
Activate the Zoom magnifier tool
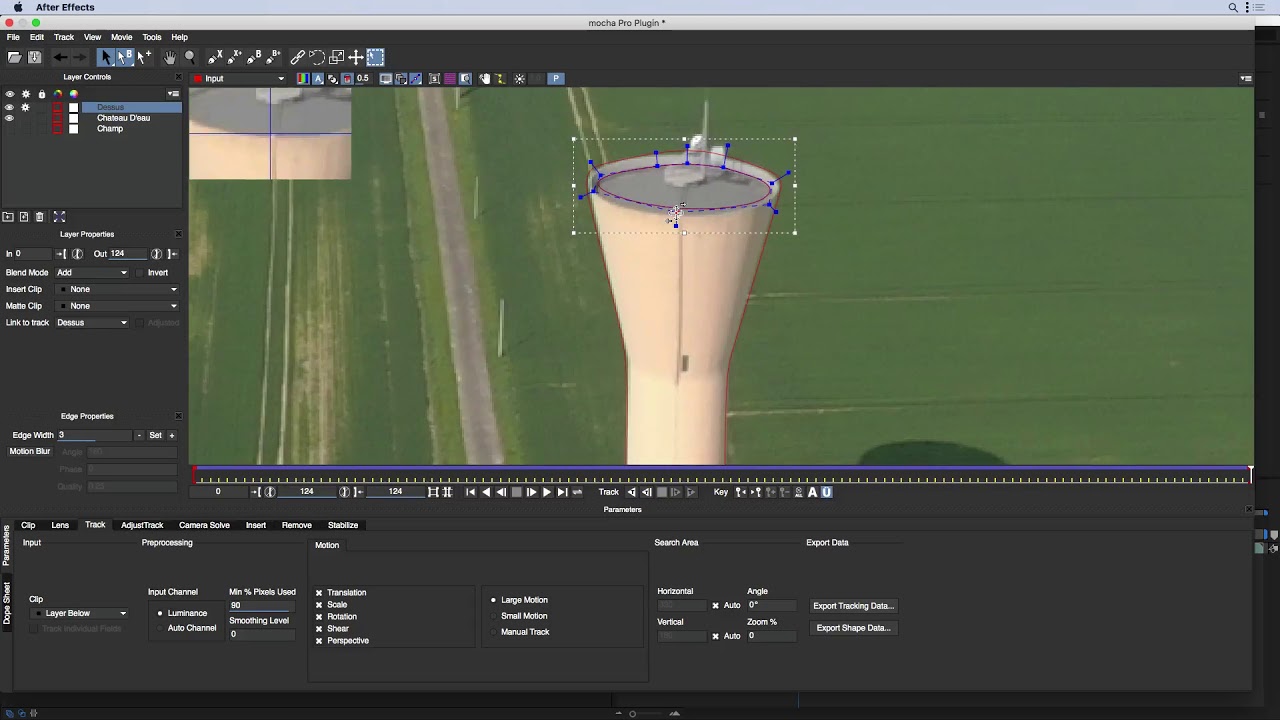point(190,58)
